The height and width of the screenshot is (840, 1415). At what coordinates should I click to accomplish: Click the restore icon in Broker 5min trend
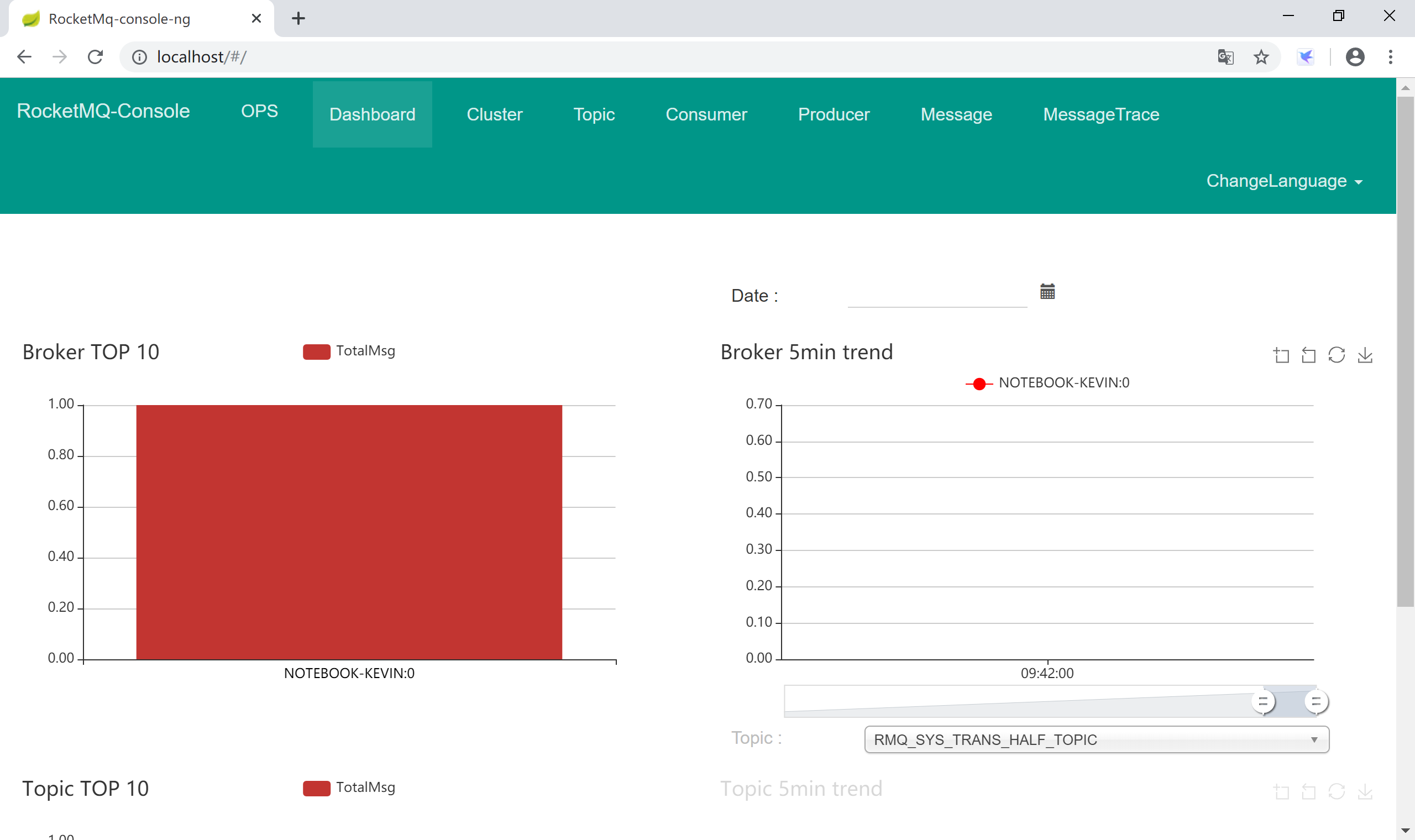tap(1337, 355)
